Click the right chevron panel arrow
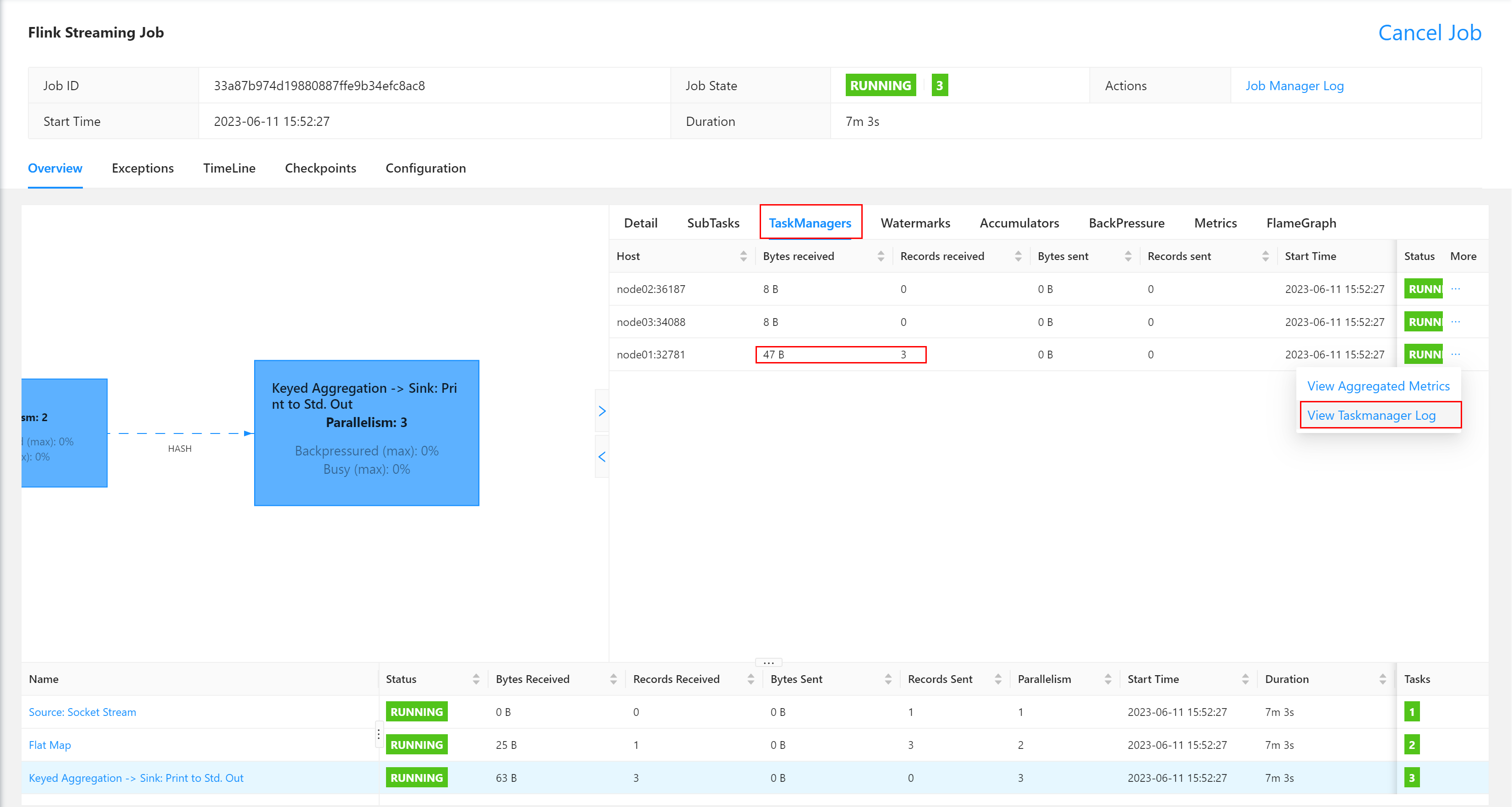 pos(602,411)
